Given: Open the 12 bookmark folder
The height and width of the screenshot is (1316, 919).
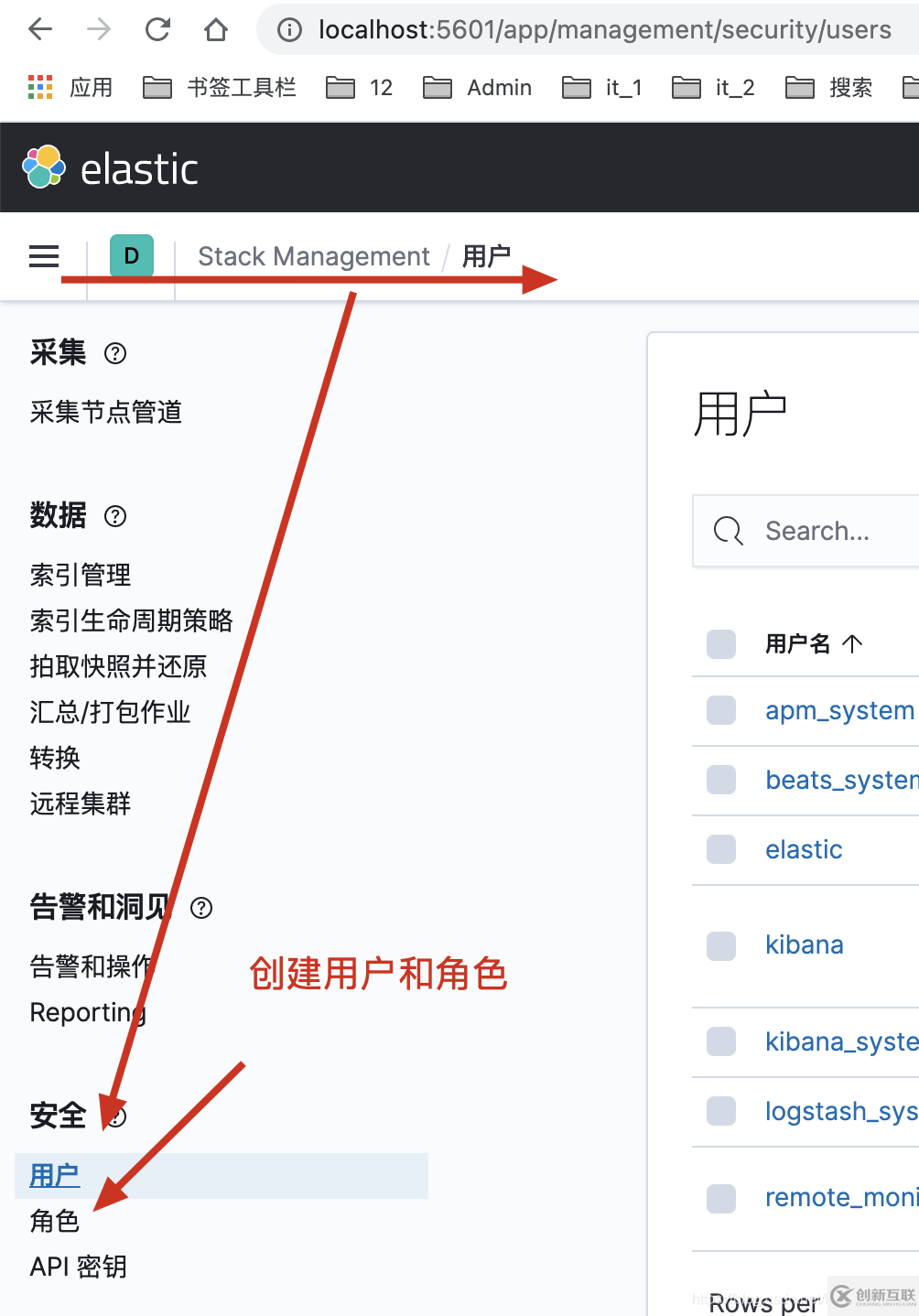Looking at the screenshot, I should [x=360, y=88].
